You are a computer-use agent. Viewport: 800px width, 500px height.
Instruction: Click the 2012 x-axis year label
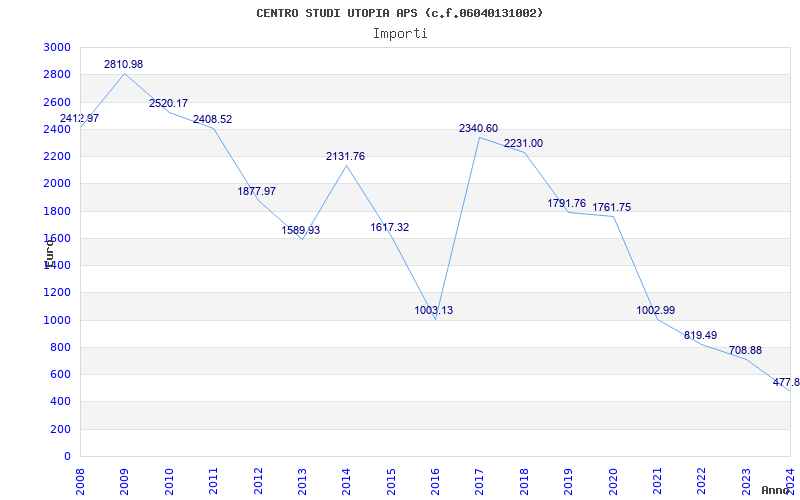point(258,481)
